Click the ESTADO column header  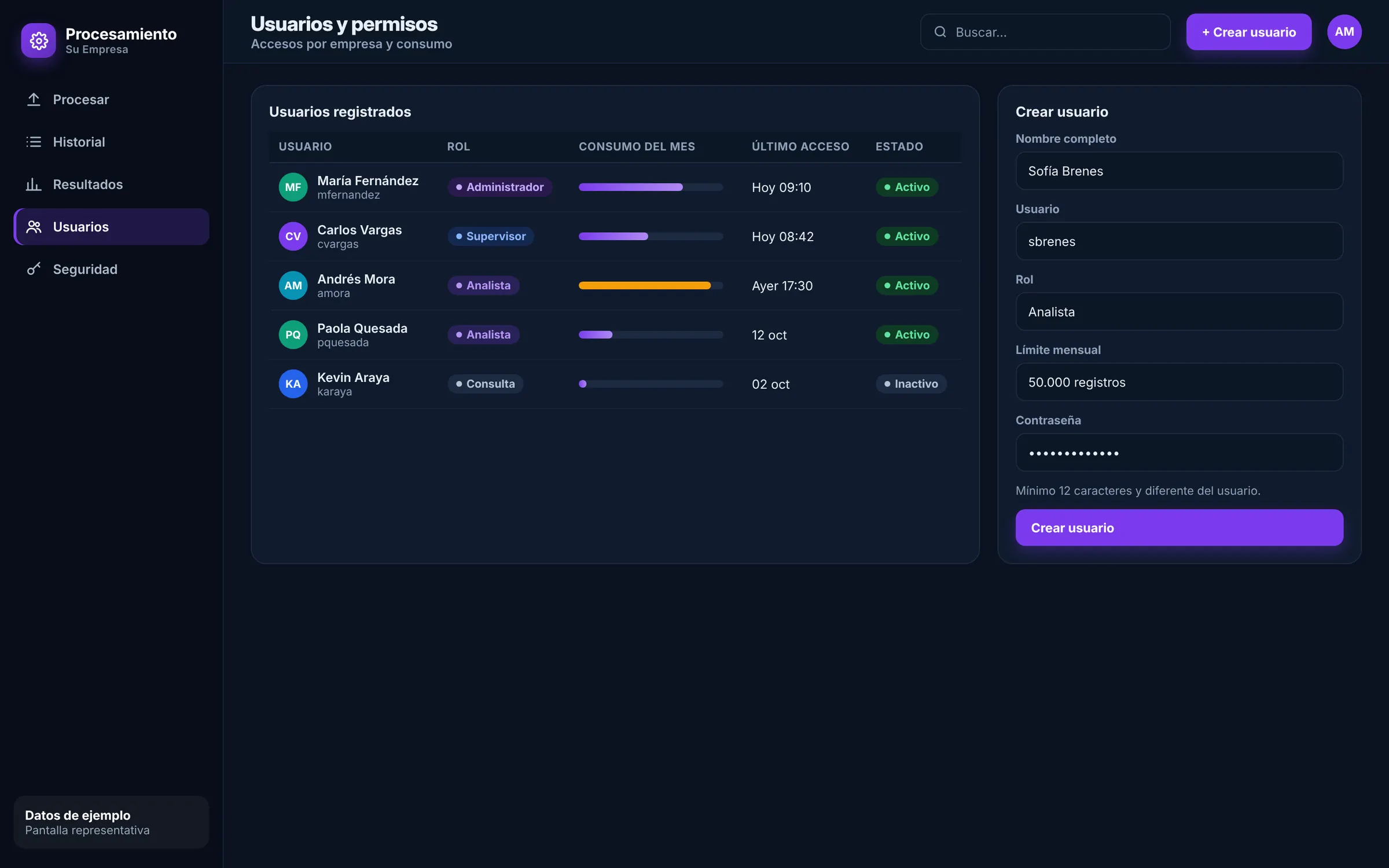tap(899, 146)
